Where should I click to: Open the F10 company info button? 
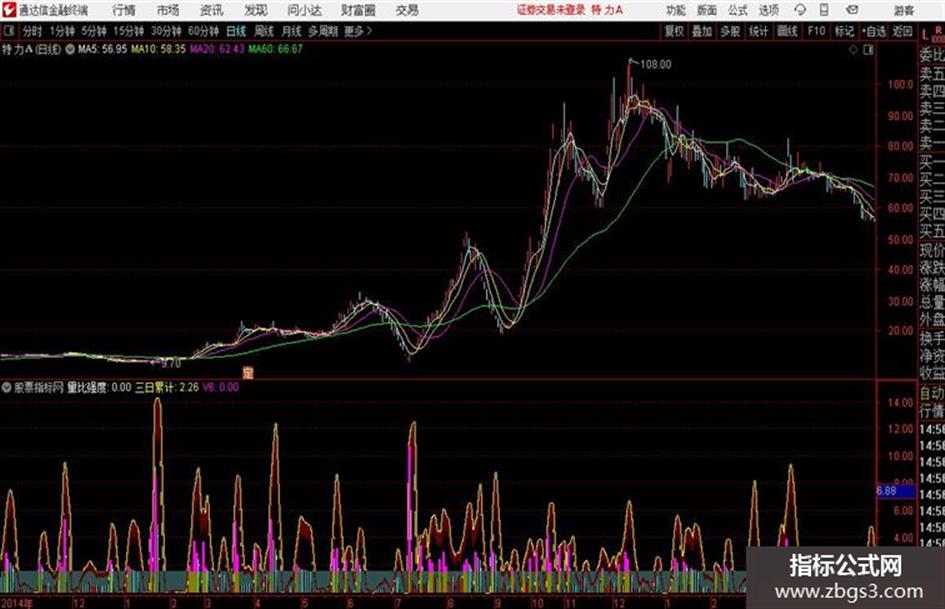(x=816, y=31)
